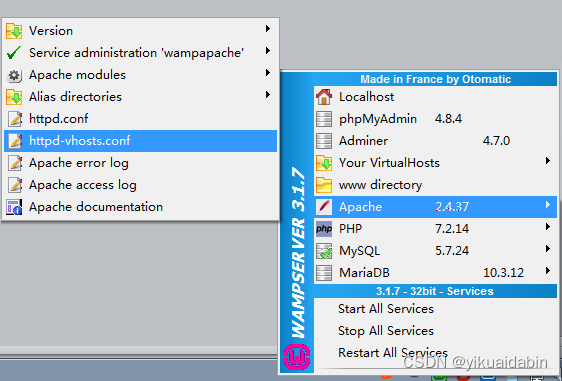562x381 pixels.
Task: Expand the Your VirtualHosts submenu arrow
Action: pos(548,161)
